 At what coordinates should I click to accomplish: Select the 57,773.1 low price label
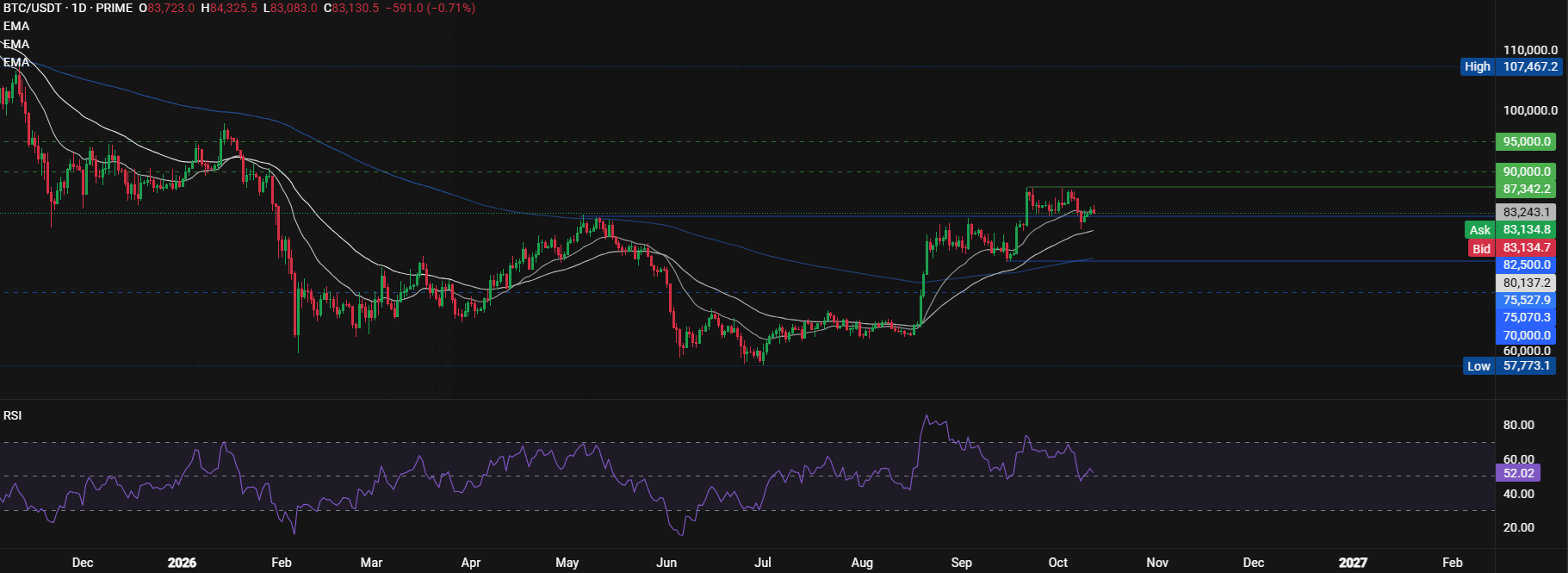(x=1527, y=366)
